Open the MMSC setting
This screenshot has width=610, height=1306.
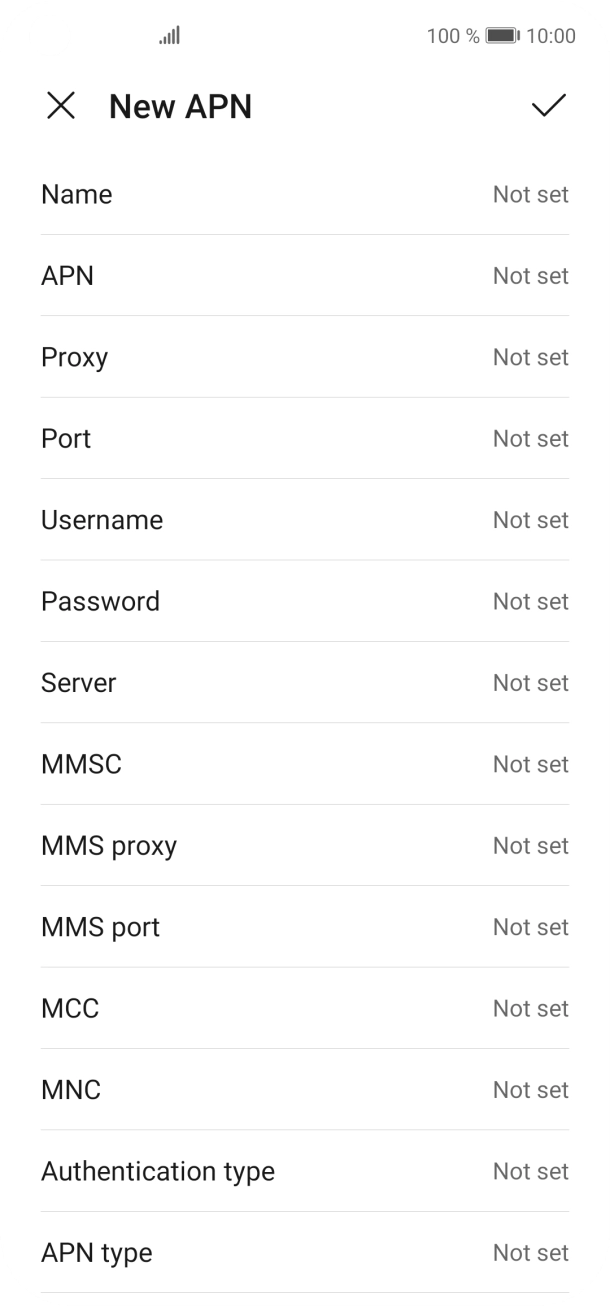coord(305,764)
